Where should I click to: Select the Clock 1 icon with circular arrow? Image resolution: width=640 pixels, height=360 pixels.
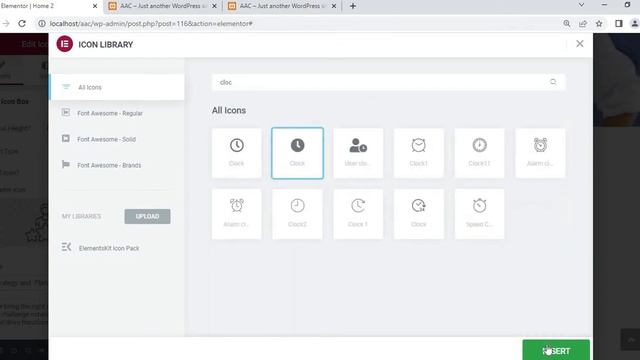[x=358, y=214]
